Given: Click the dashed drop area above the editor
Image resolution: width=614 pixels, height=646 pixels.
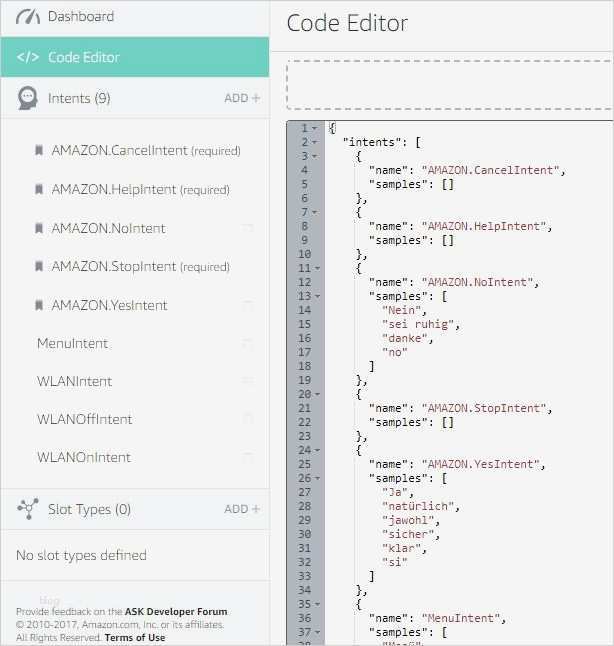Looking at the screenshot, I should tap(450, 86).
